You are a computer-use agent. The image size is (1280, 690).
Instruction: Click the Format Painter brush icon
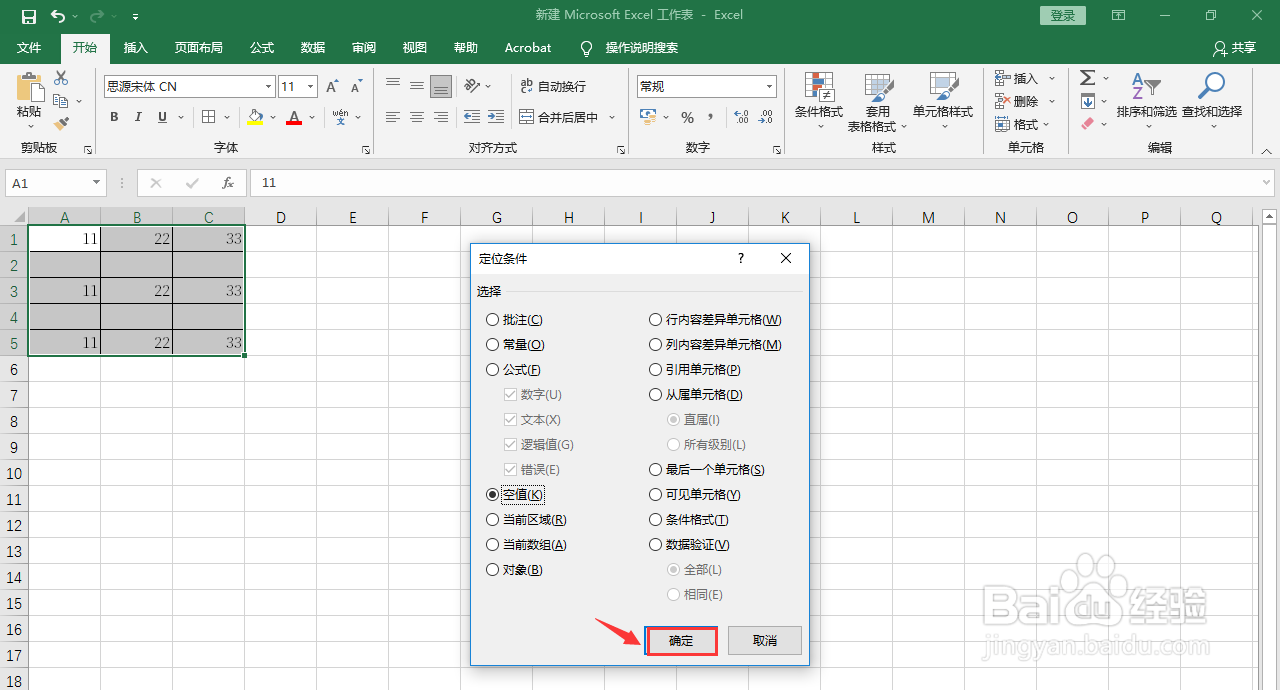(61, 124)
